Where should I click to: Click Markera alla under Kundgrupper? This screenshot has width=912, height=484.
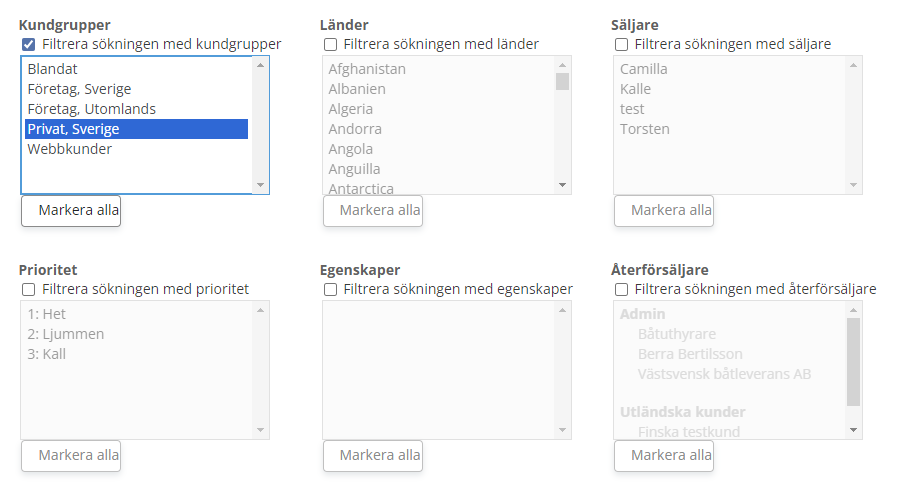71,210
